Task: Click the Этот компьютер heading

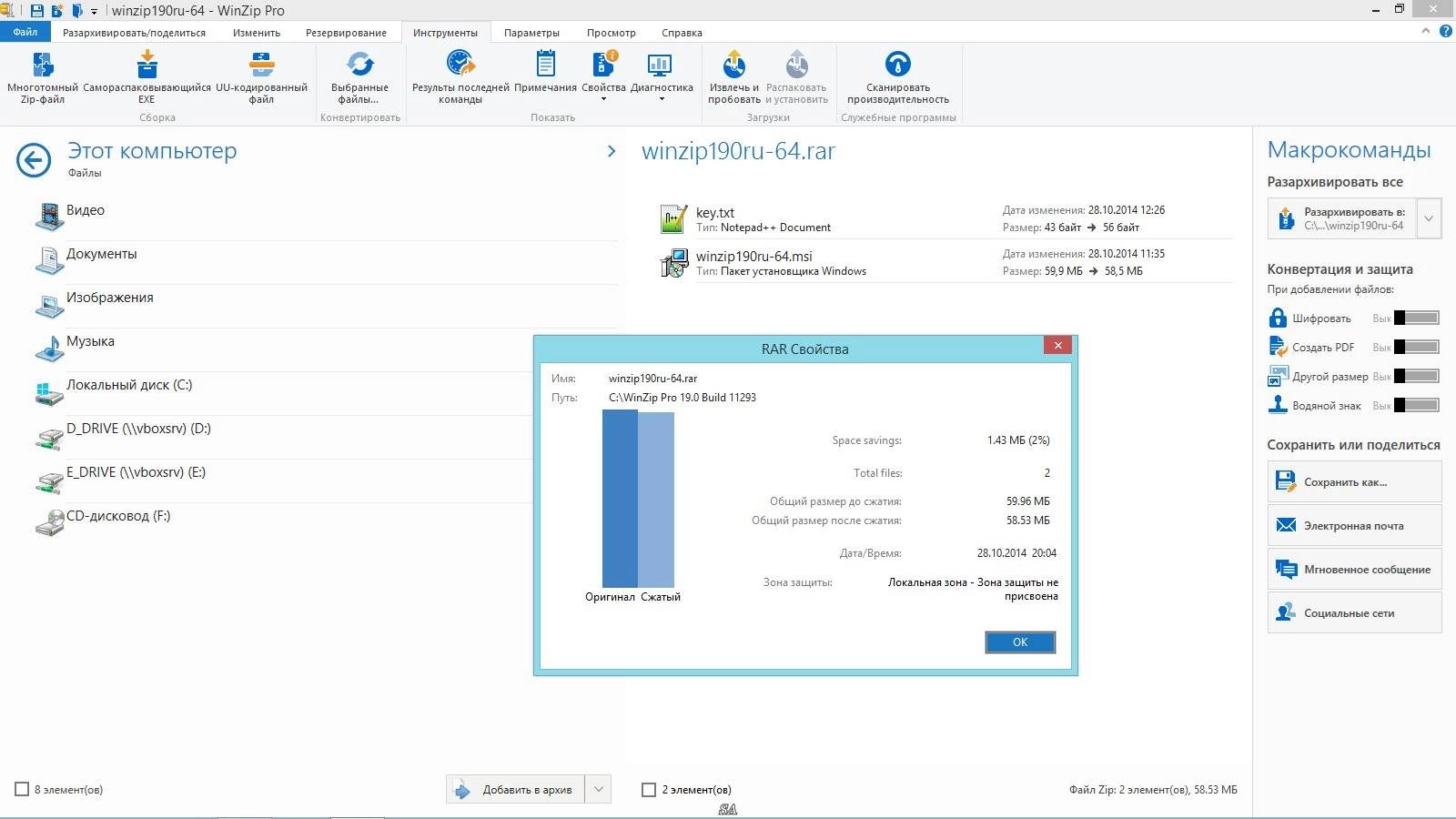Action: [152, 151]
